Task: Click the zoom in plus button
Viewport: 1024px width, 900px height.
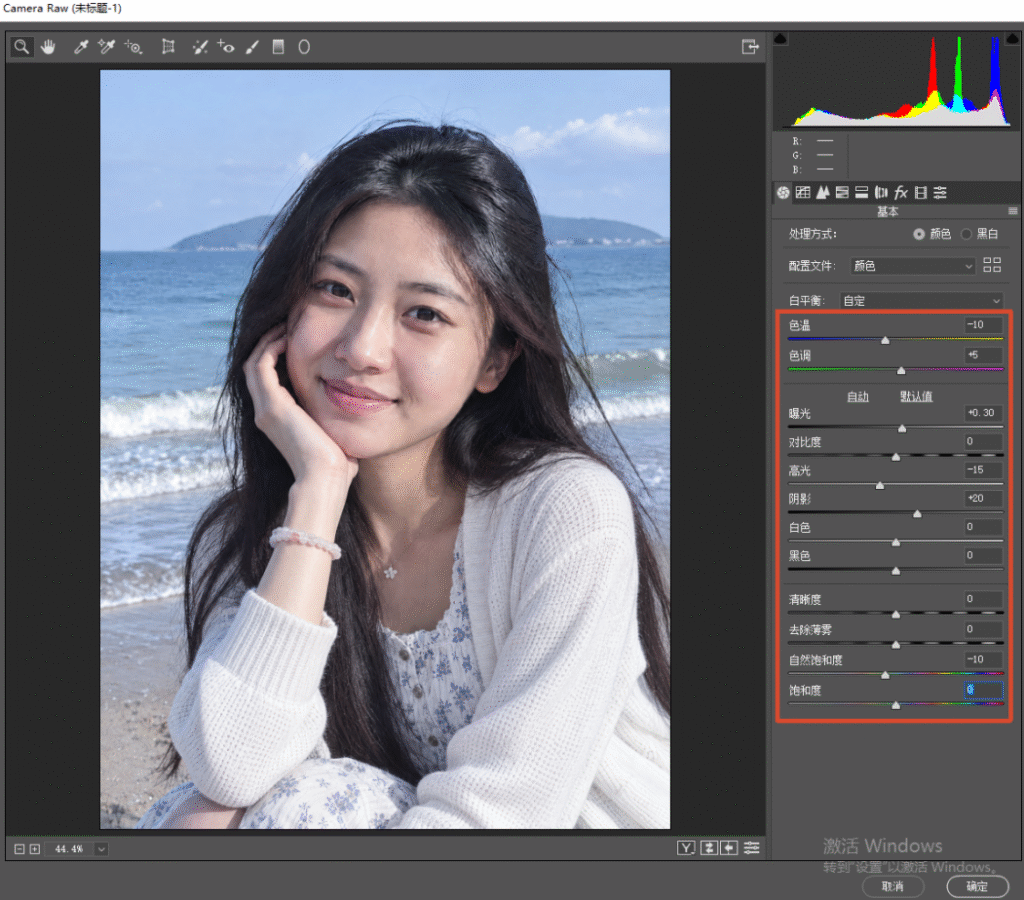Action: click(35, 849)
